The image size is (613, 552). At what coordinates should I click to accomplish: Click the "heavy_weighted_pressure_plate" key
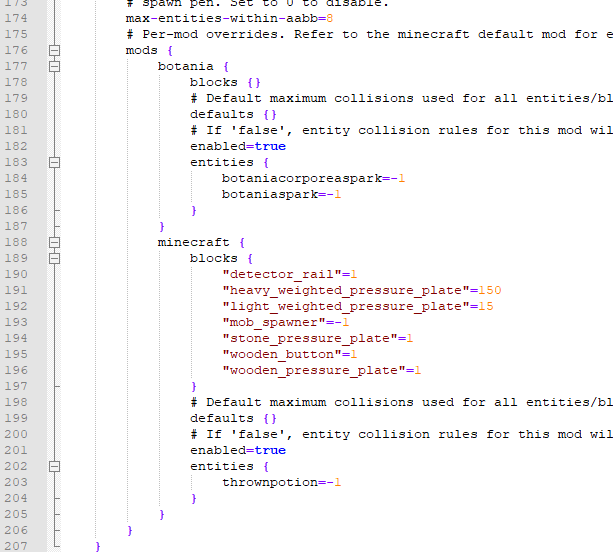[x=346, y=290]
